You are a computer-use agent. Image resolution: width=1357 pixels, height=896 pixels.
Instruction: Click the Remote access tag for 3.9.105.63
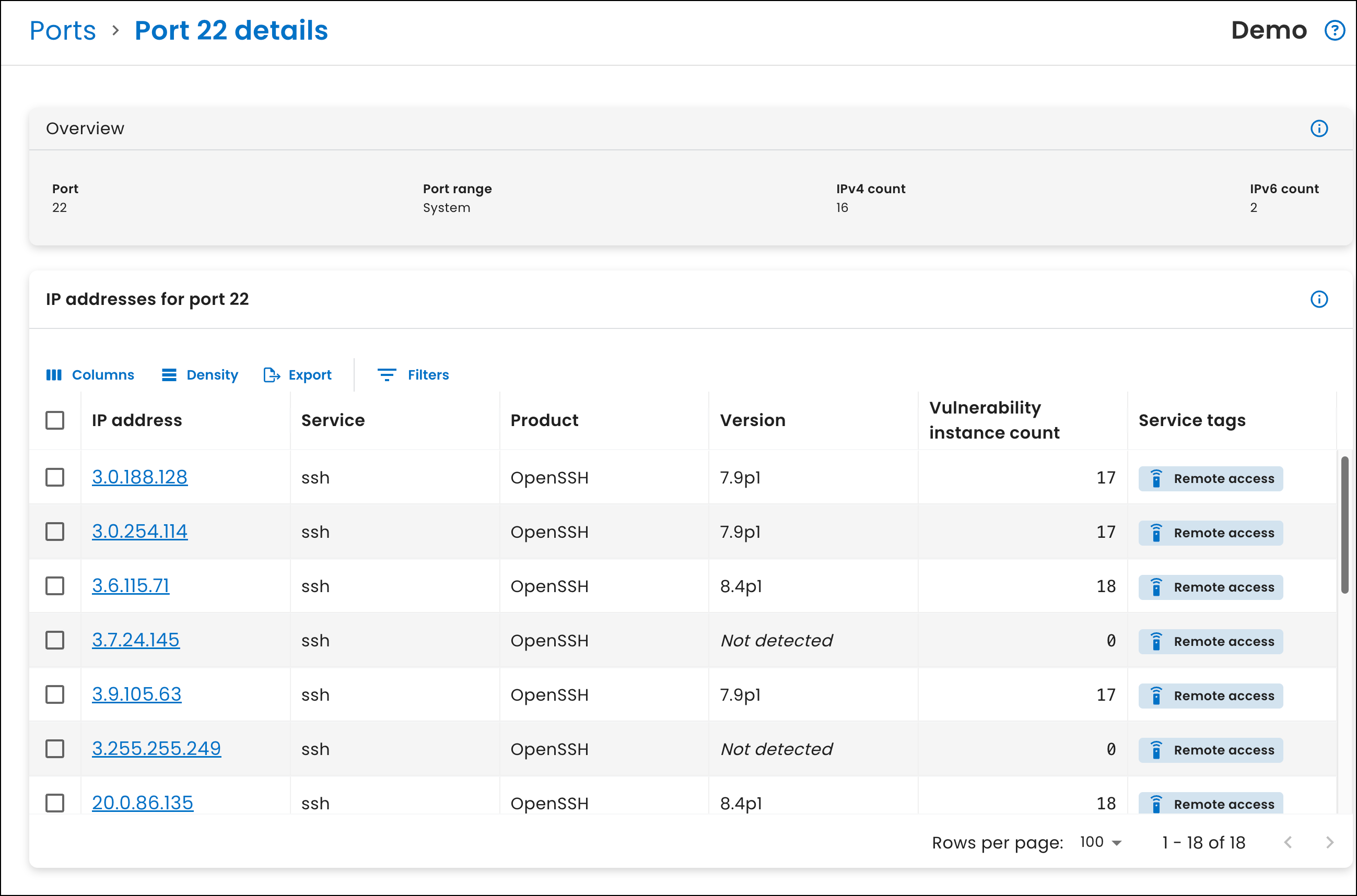coord(1210,695)
